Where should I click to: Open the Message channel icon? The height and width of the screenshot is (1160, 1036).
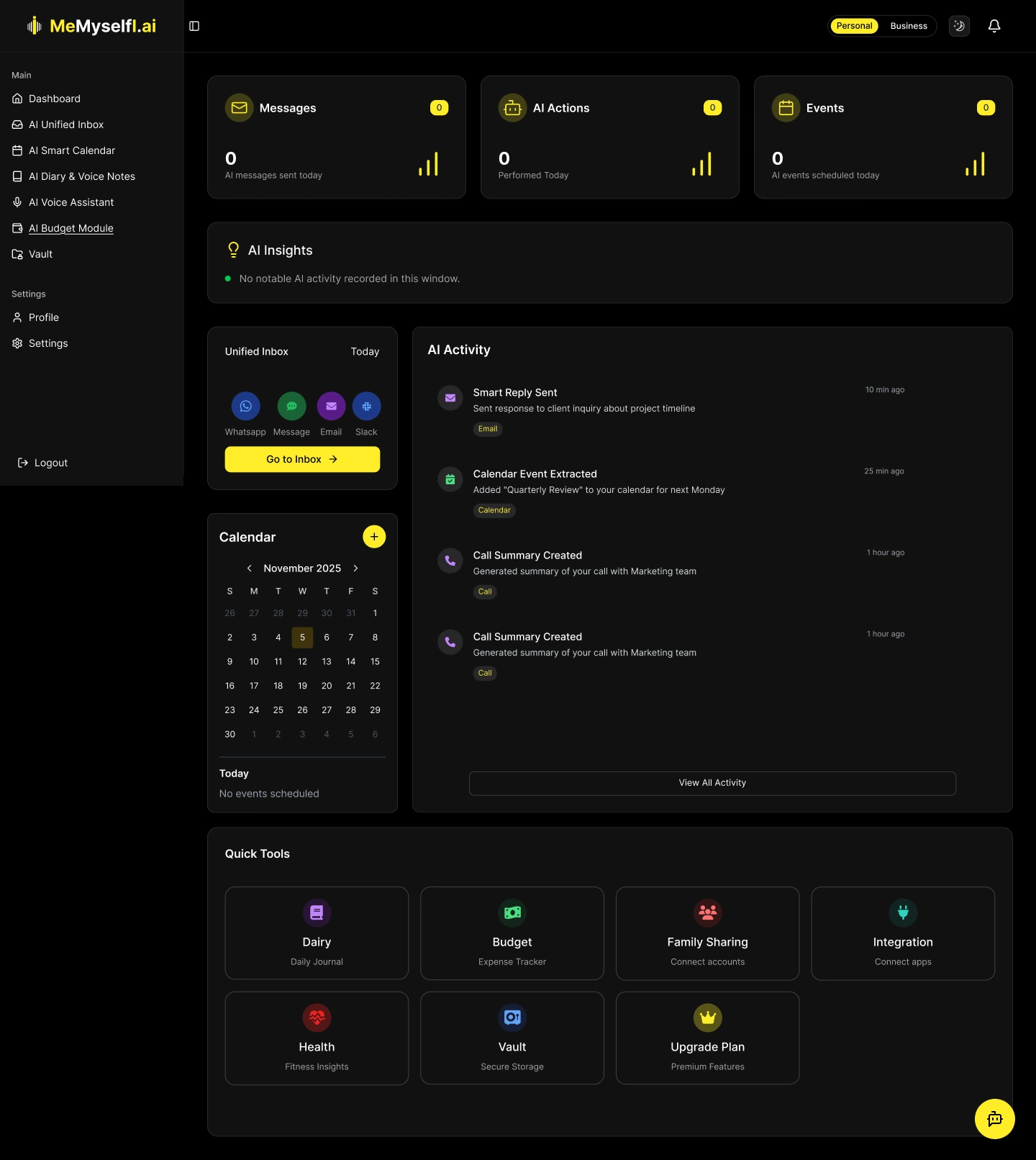[x=291, y=406]
